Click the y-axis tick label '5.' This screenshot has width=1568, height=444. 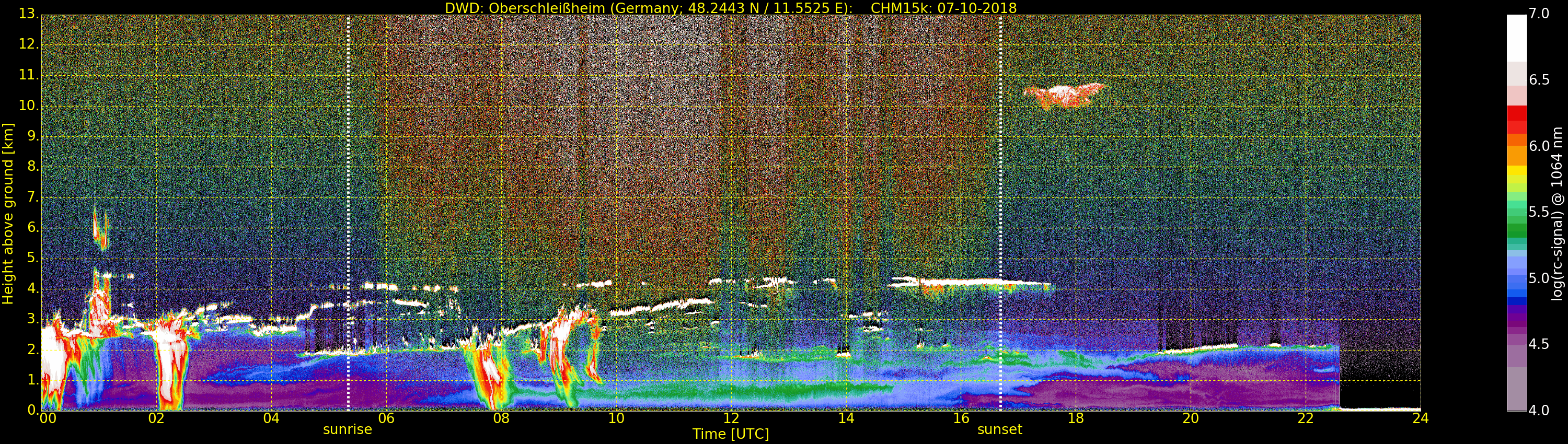pos(33,258)
